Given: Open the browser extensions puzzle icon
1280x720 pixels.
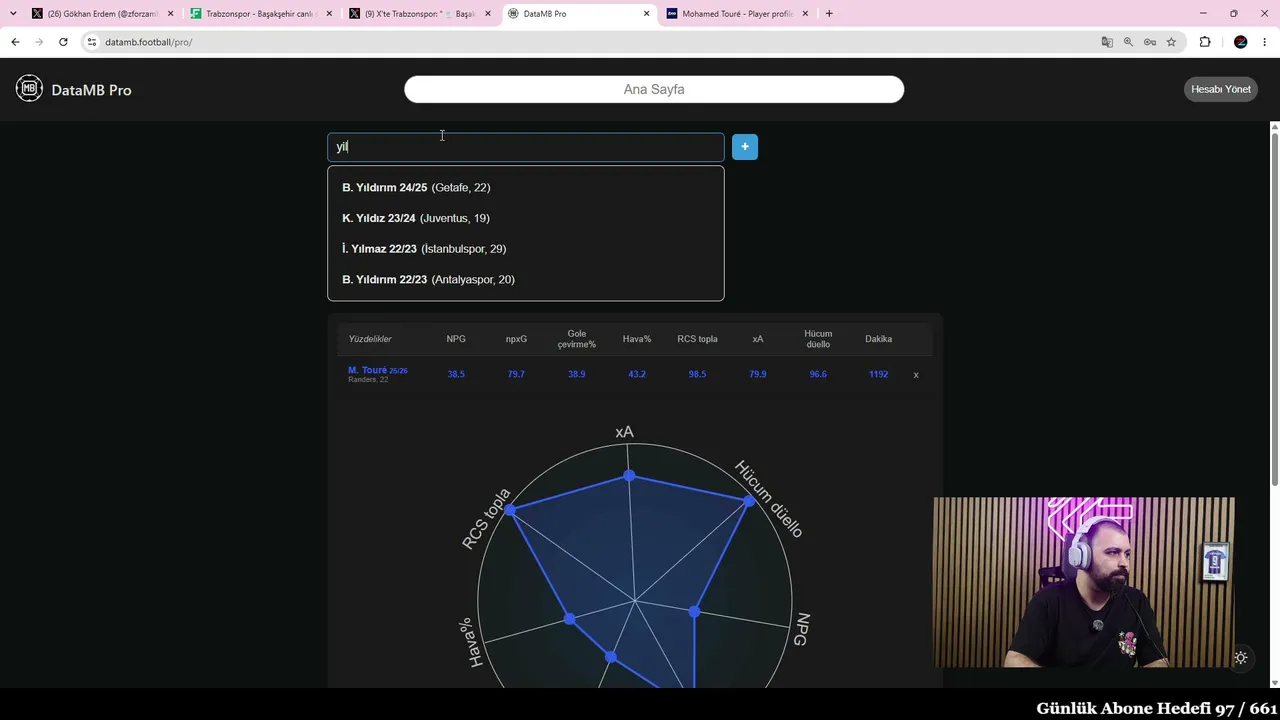Looking at the screenshot, I should tap(1205, 42).
